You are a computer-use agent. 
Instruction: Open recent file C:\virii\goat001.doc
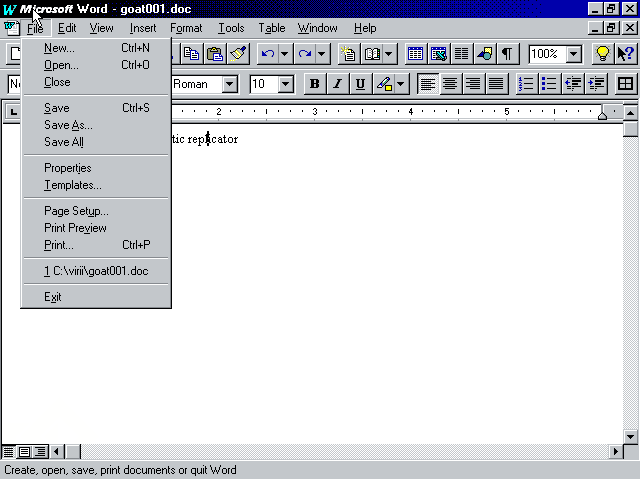(96, 271)
